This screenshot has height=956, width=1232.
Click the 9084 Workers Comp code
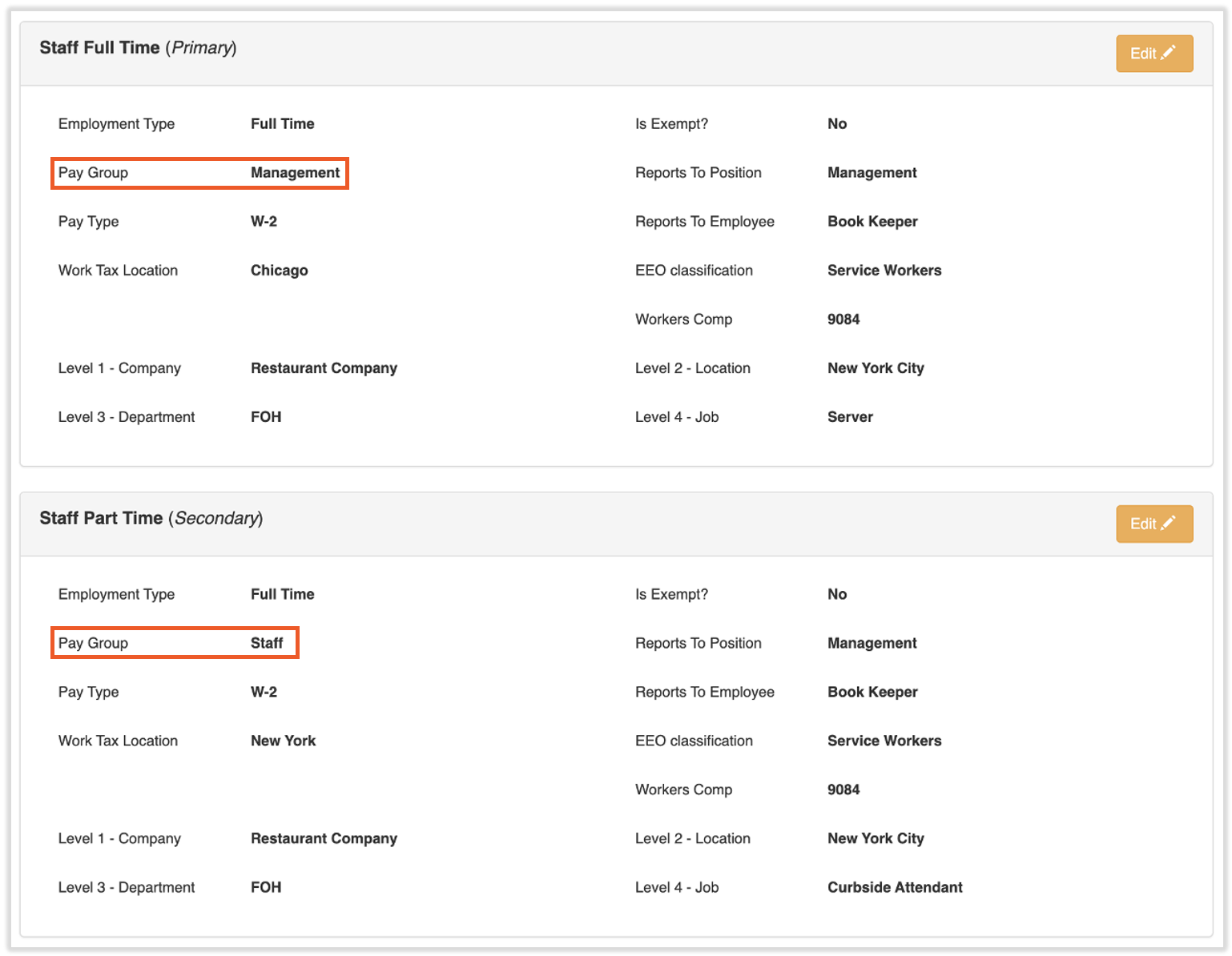843,319
